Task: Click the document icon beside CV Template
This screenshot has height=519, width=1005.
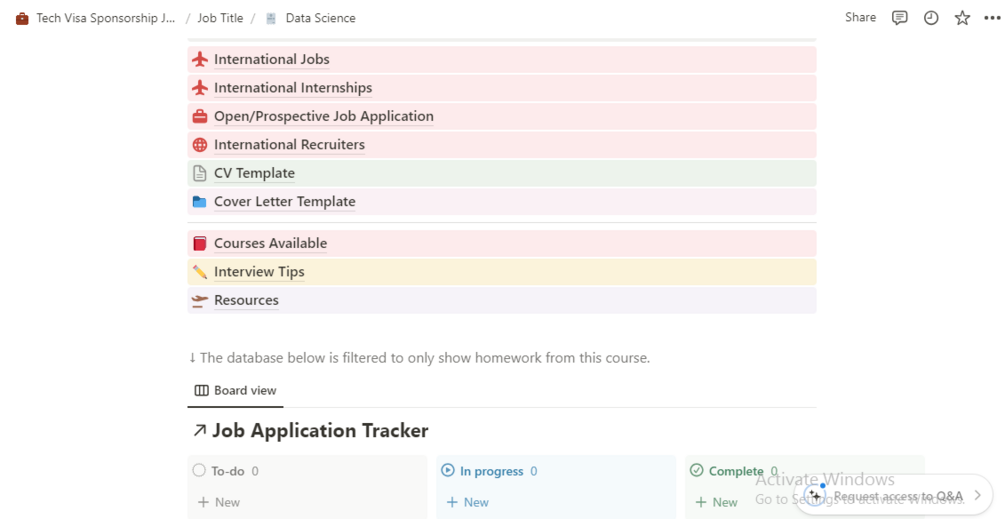Action: [x=200, y=173]
